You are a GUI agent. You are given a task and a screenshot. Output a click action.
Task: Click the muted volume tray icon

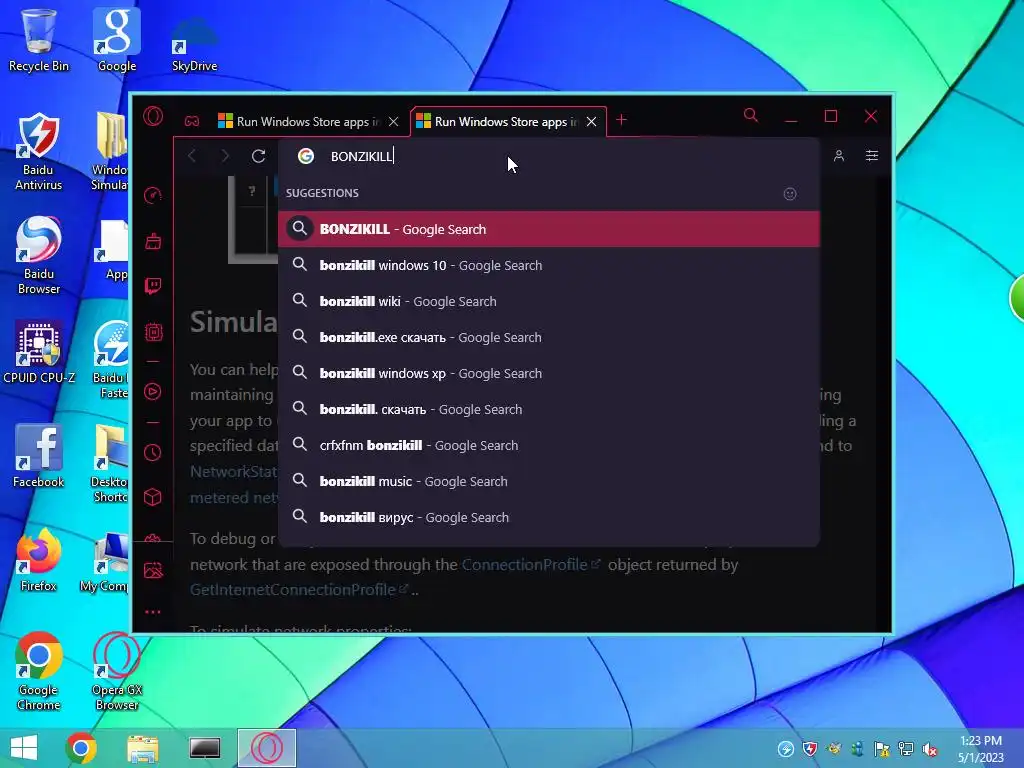pyautogui.click(x=931, y=749)
